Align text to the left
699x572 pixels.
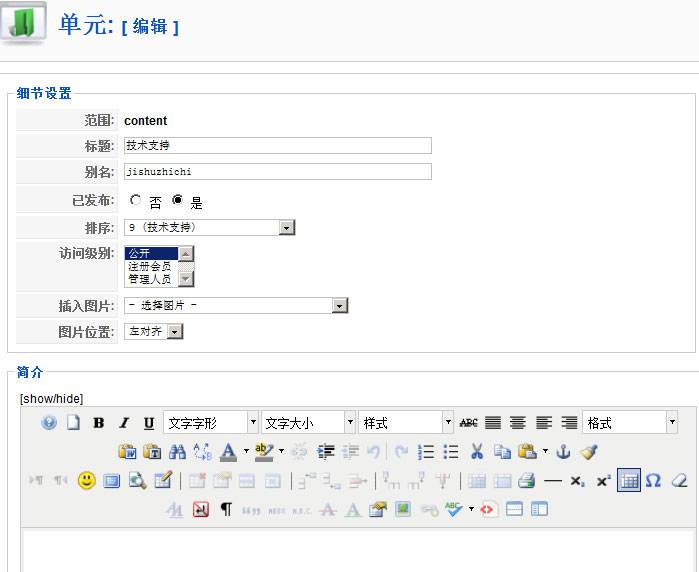click(543, 422)
